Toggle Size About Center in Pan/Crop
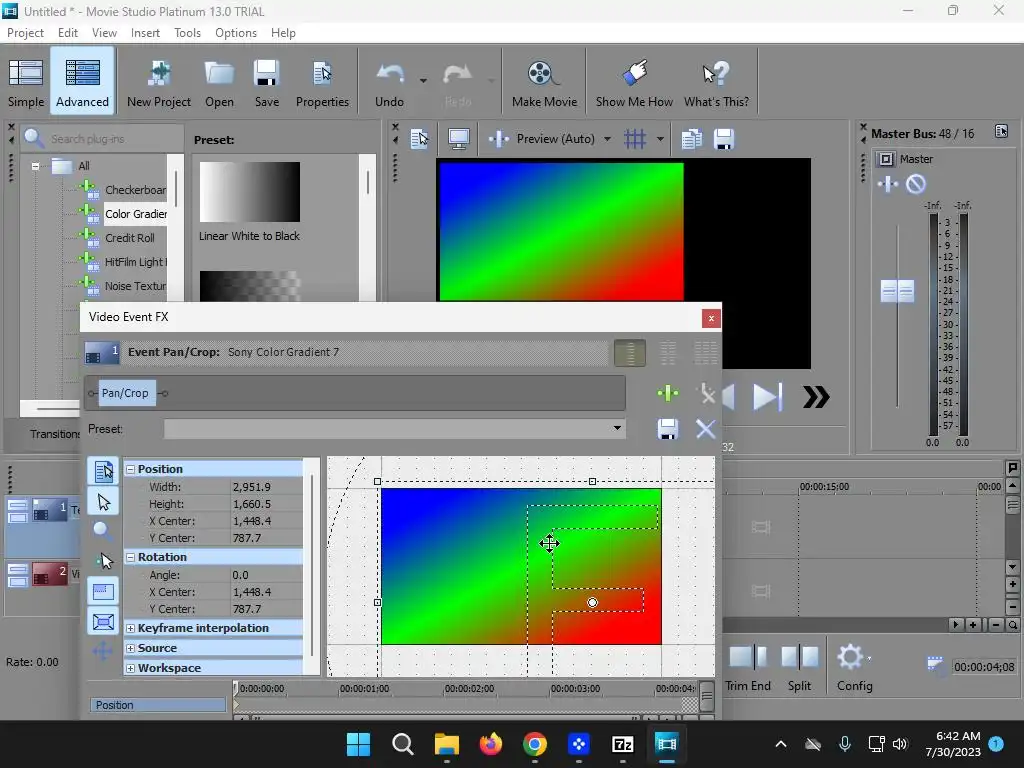Screen dimensions: 1024x768 [x=103, y=621]
